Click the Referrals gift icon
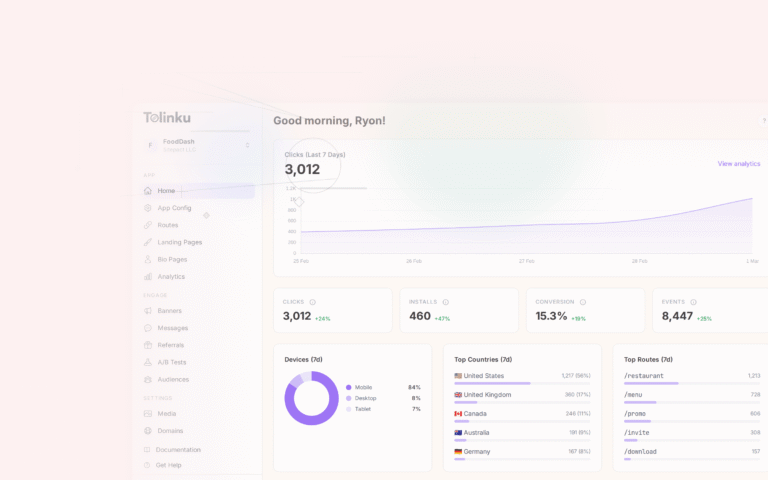 148,345
